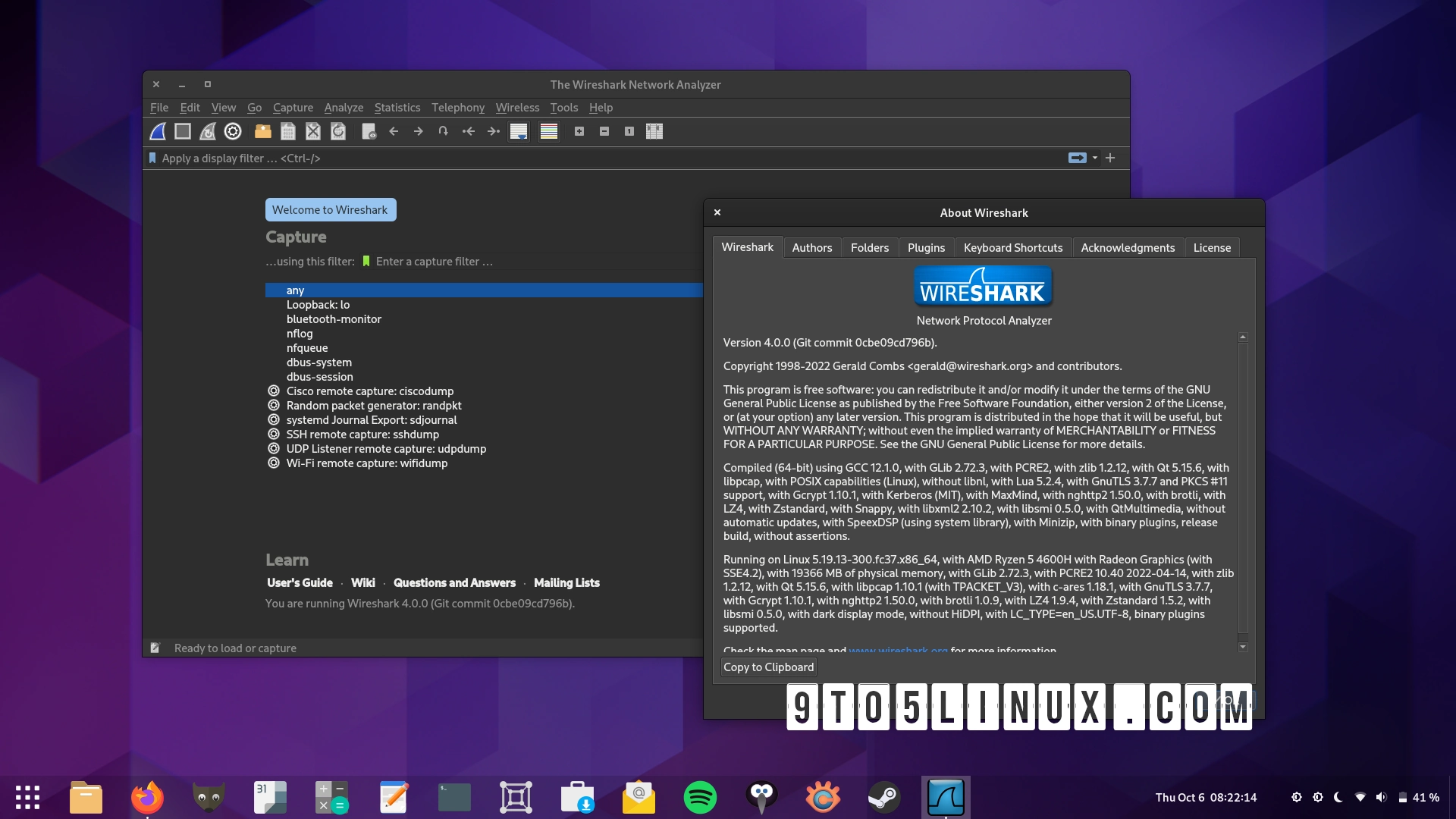1456x819 pixels.
Task: Enable the bookmark filter in display filter bar
Action: coord(152,158)
